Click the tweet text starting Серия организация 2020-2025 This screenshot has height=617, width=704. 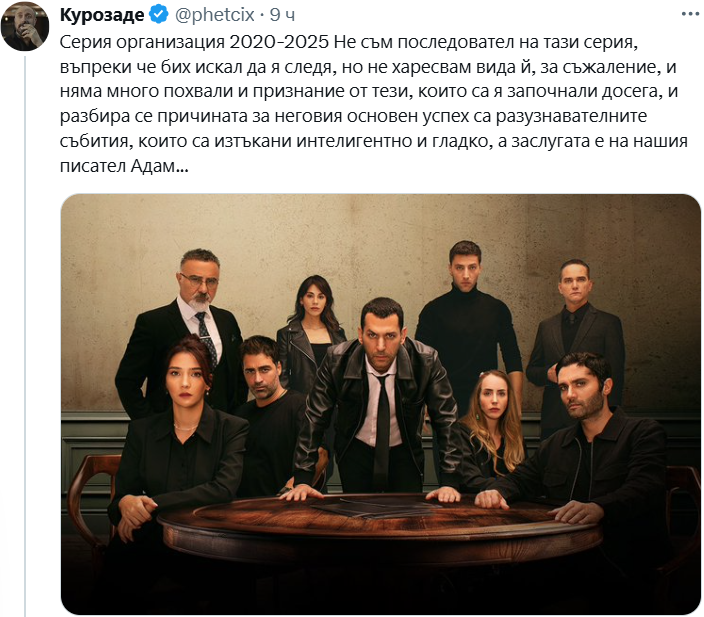374,104
